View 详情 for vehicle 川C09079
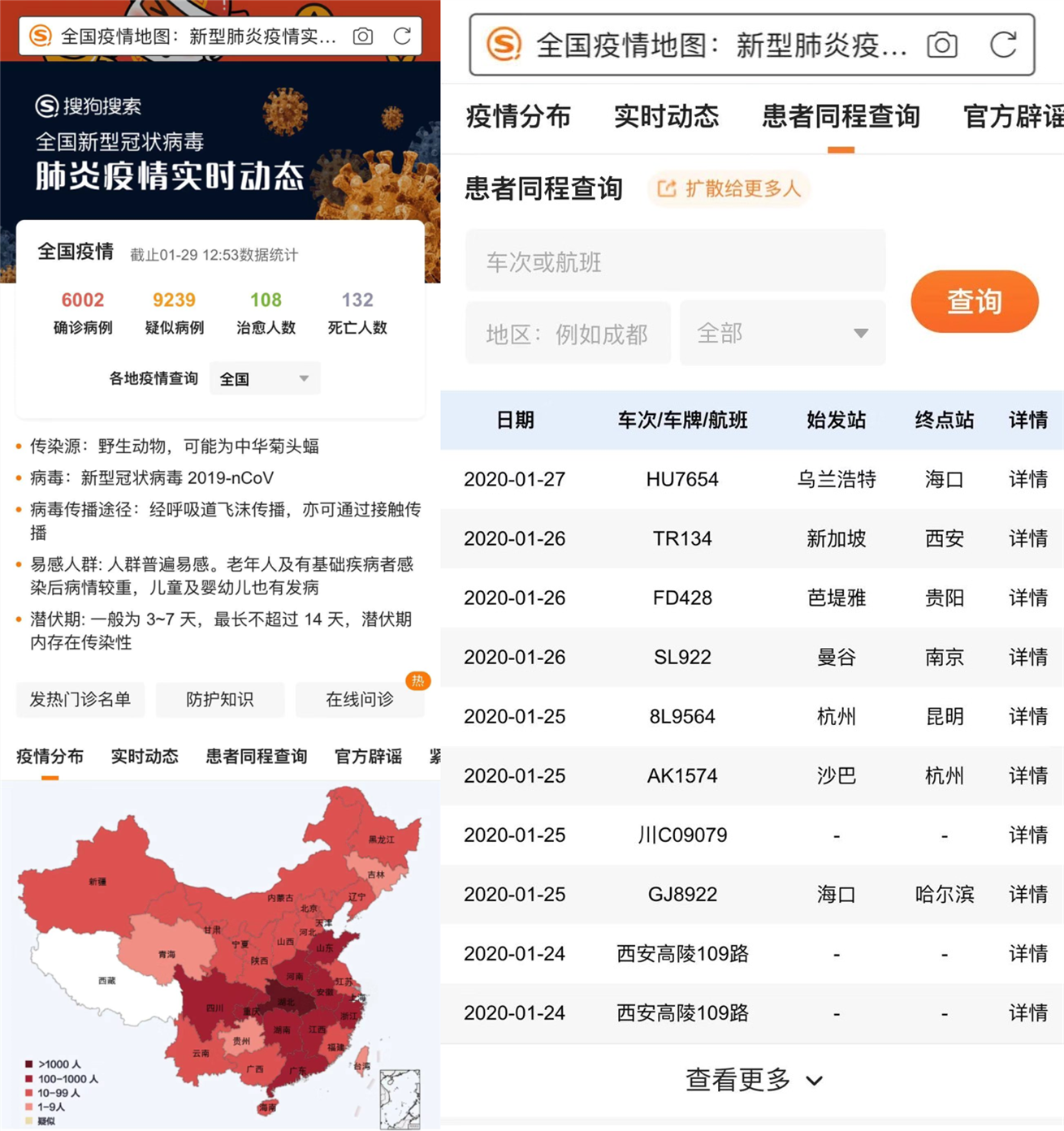The image size is (1064, 1131). [x=1028, y=835]
